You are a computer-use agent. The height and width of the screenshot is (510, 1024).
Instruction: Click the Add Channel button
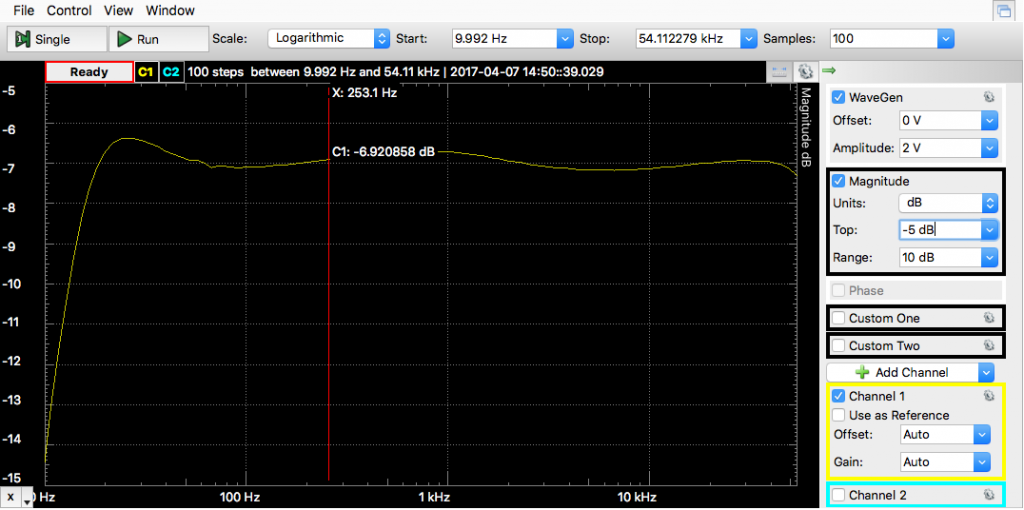[x=909, y=373]
